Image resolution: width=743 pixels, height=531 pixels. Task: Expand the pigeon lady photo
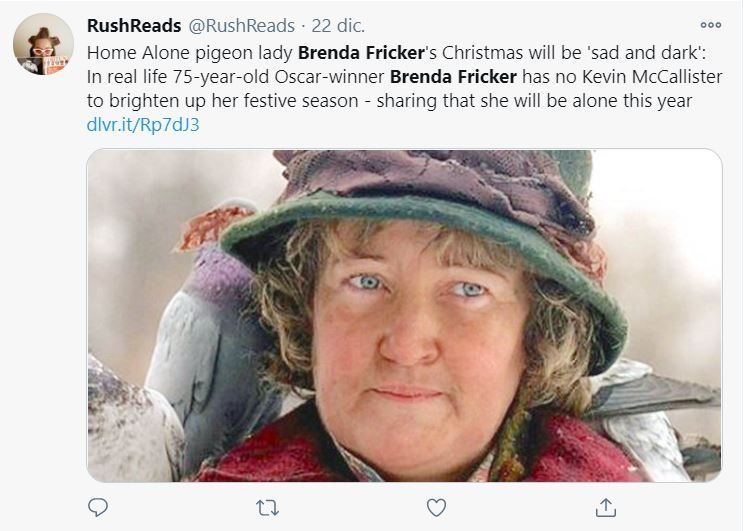click(404, 315)
